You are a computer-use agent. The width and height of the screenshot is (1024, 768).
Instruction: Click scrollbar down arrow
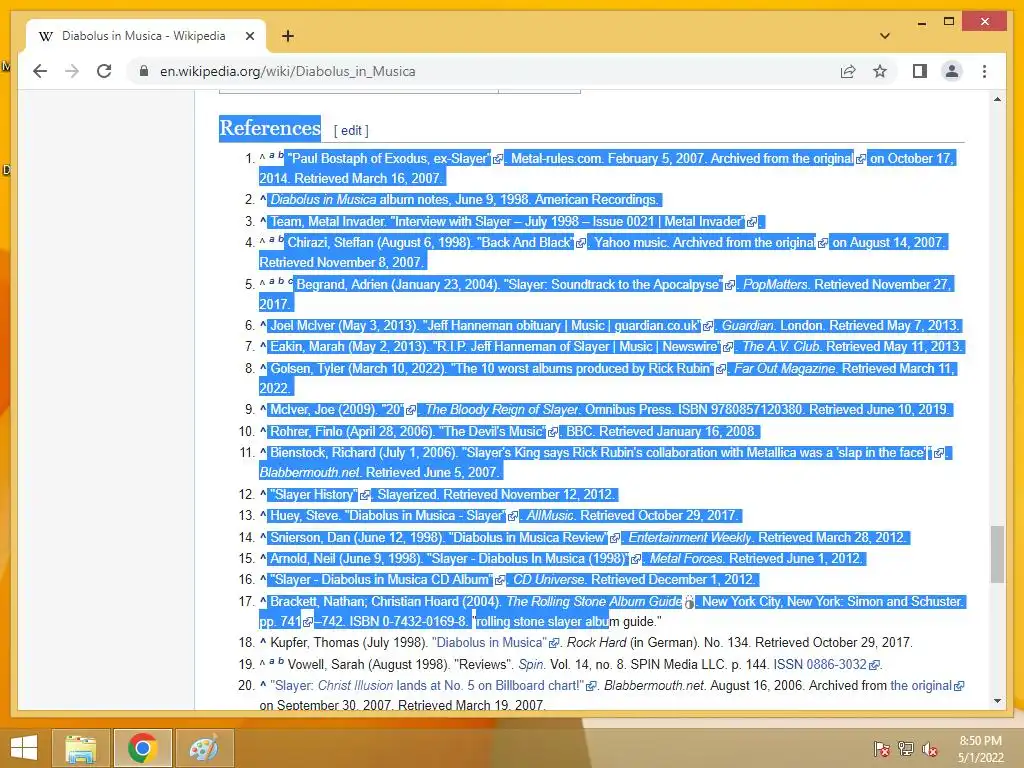(x=997, y=701)
